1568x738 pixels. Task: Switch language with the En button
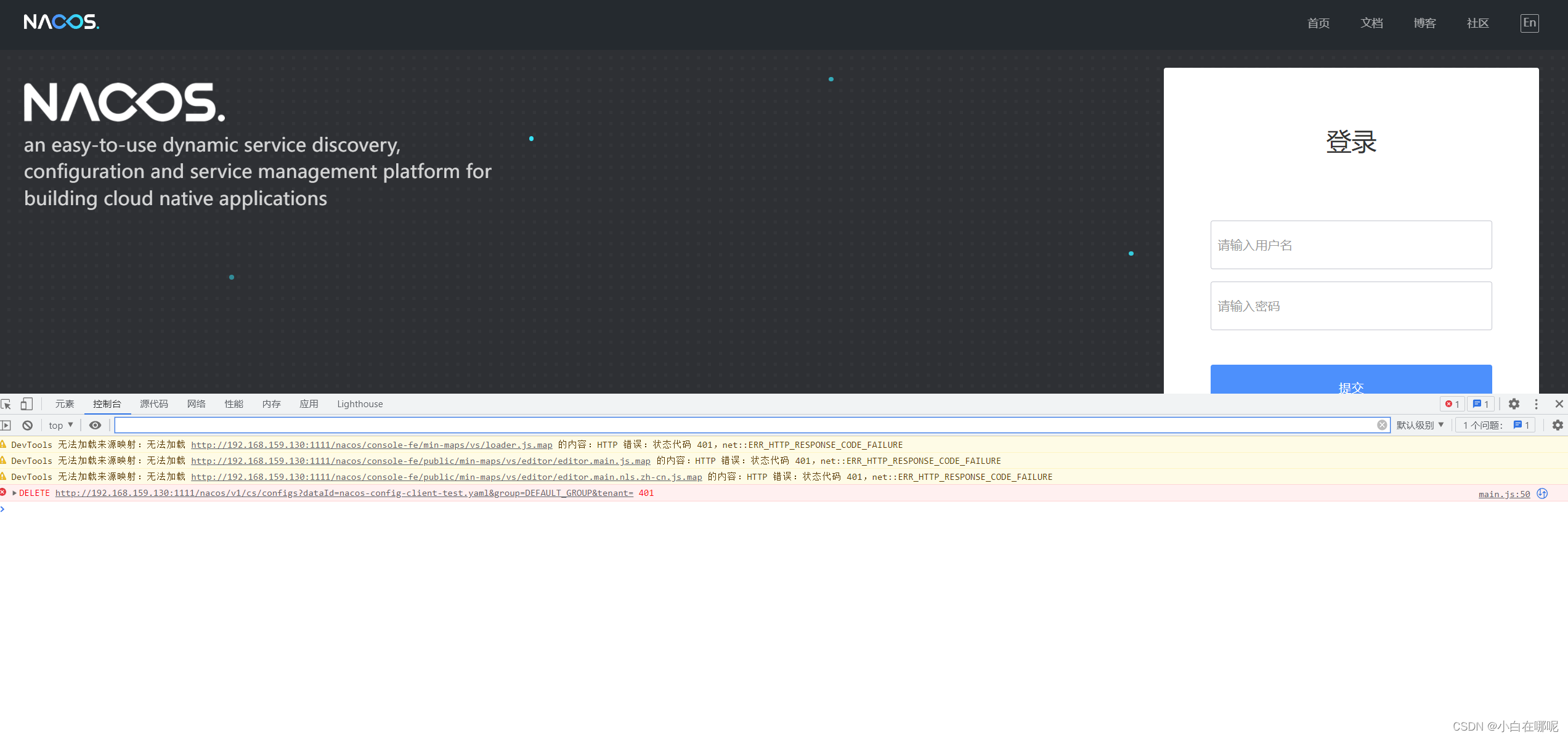coord(1529,23)
